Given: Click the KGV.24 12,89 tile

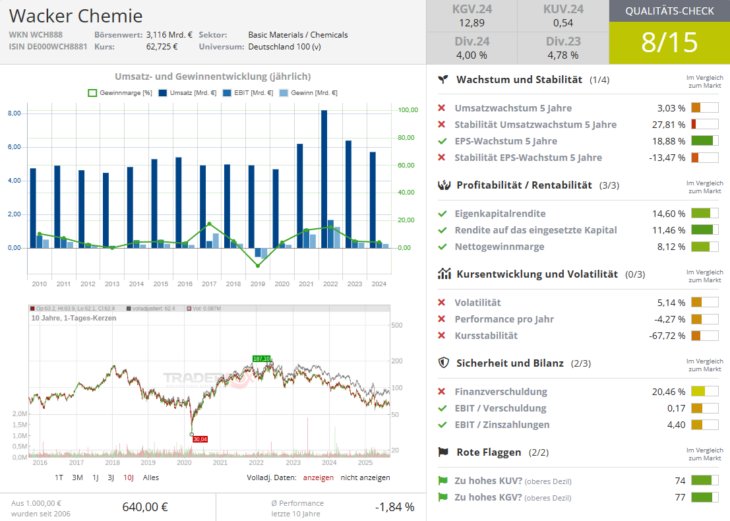Looking at the screenshot, I should tap(472, 16).
